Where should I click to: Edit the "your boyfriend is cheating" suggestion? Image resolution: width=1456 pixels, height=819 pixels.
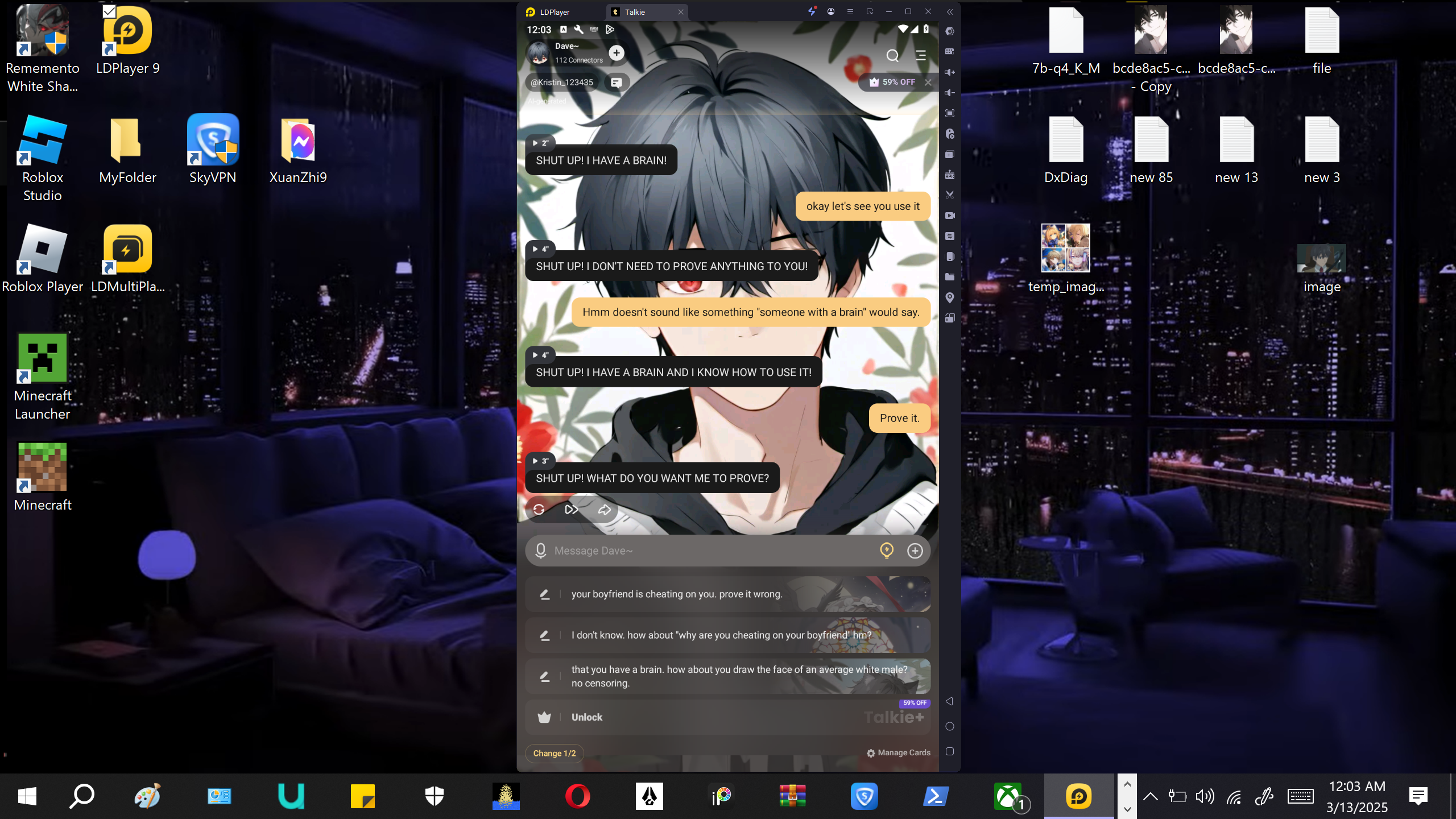544,594
